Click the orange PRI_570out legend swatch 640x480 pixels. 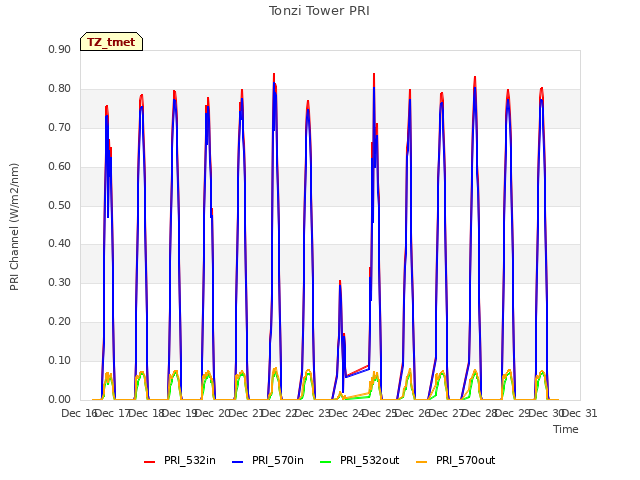coord(421,462)
